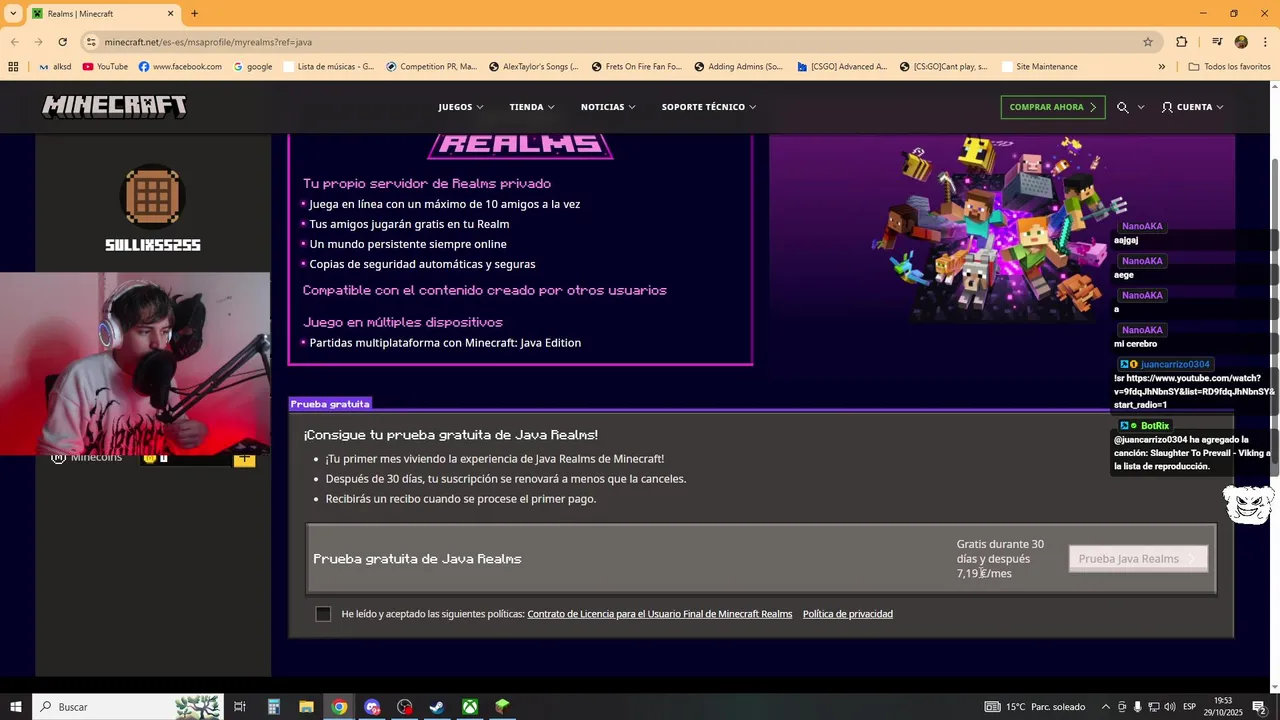
Task: Open a new tab with the plus button
Action: (194, 14)
